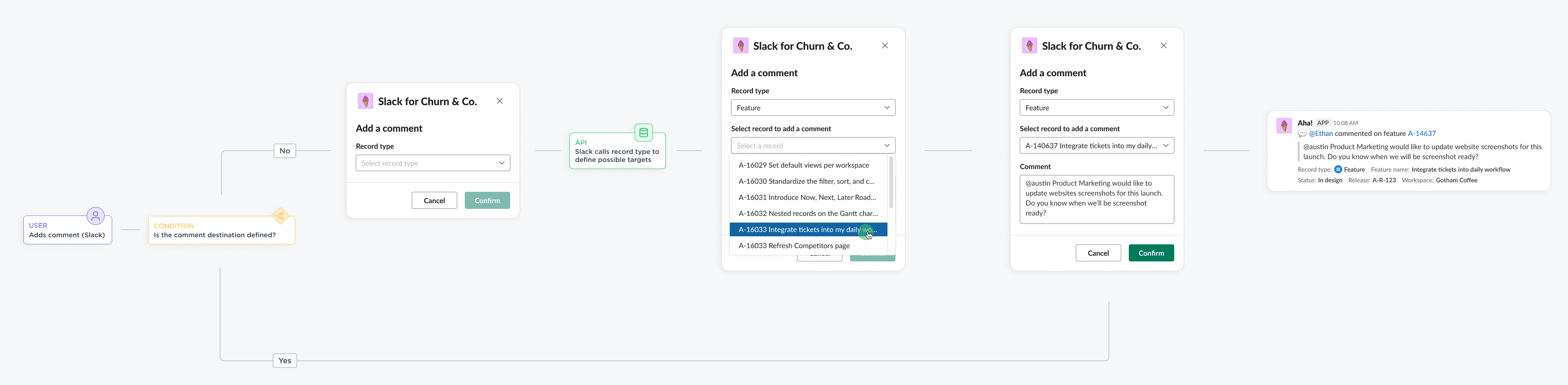This screenshot has height=385, width=1568.
Task: Click the CONDITION comment destination node
Action: pos(221,230)
